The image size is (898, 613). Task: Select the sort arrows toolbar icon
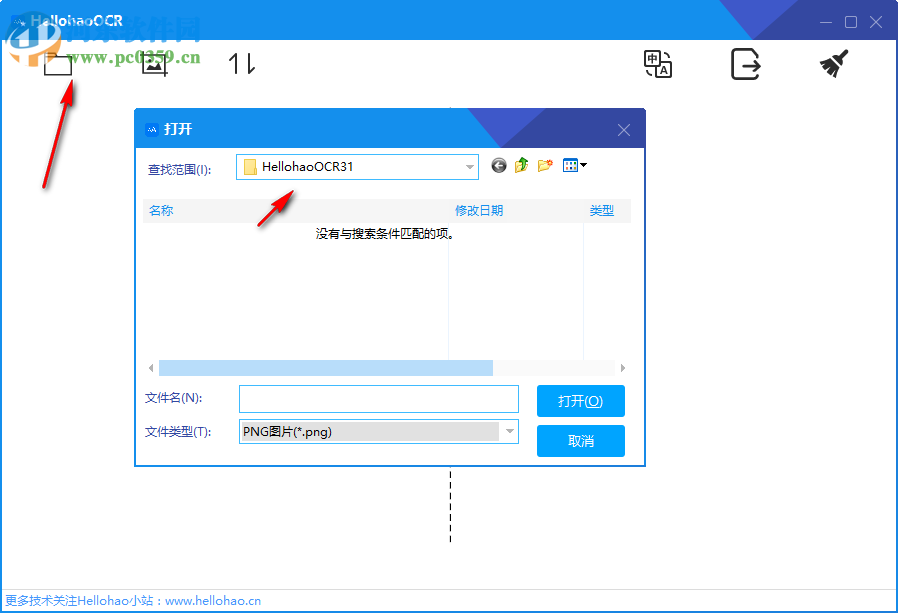click(x=241, y=64)
